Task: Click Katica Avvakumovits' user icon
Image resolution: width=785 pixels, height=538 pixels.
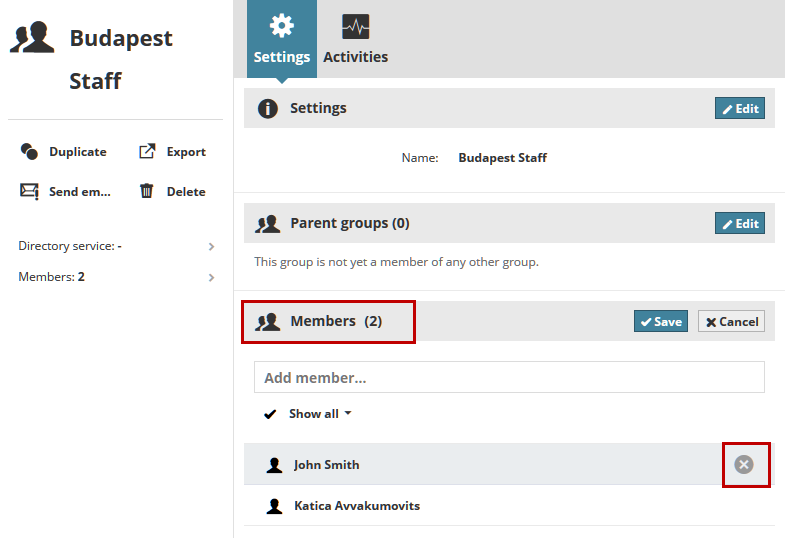Action: pyautogui.click(x=275, y=506)
